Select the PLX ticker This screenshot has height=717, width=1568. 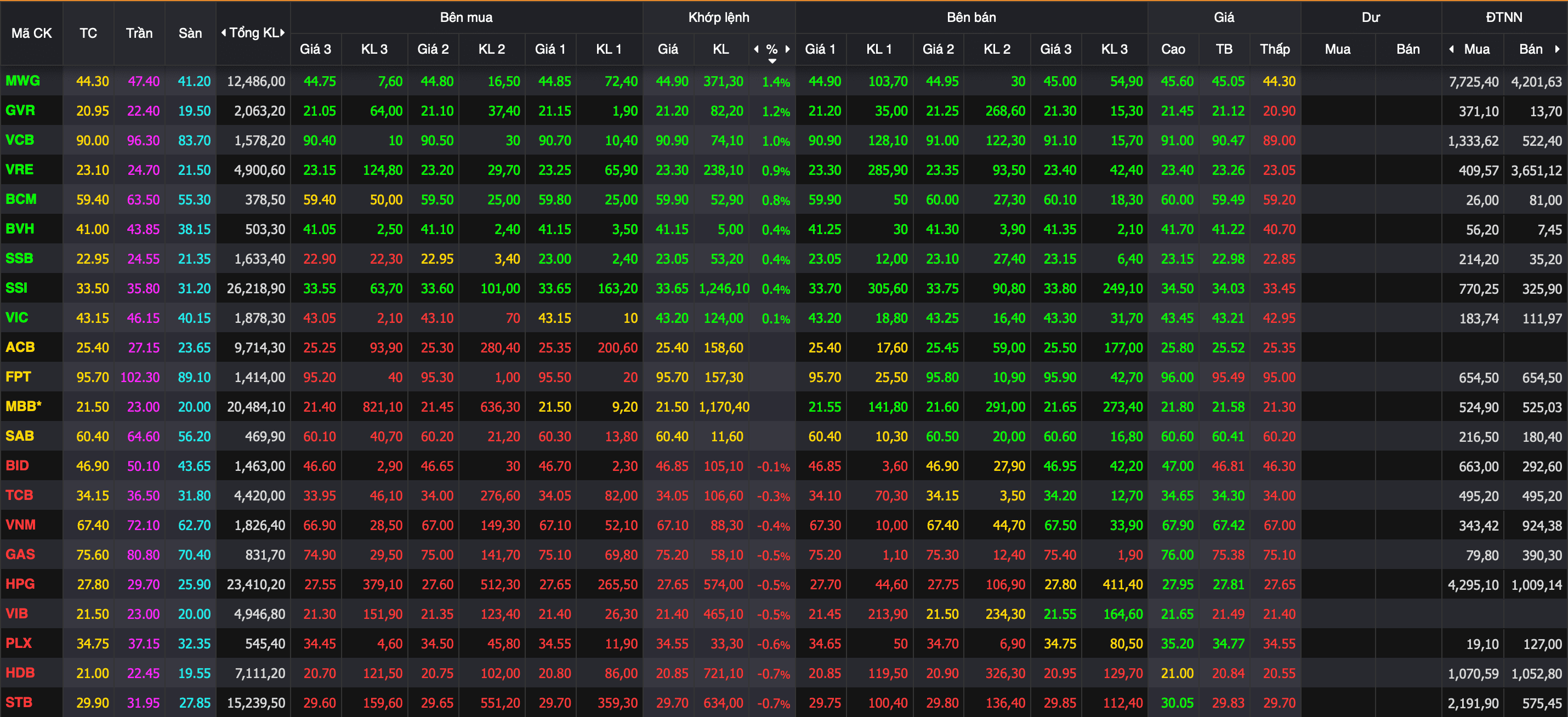pos(18,644)
